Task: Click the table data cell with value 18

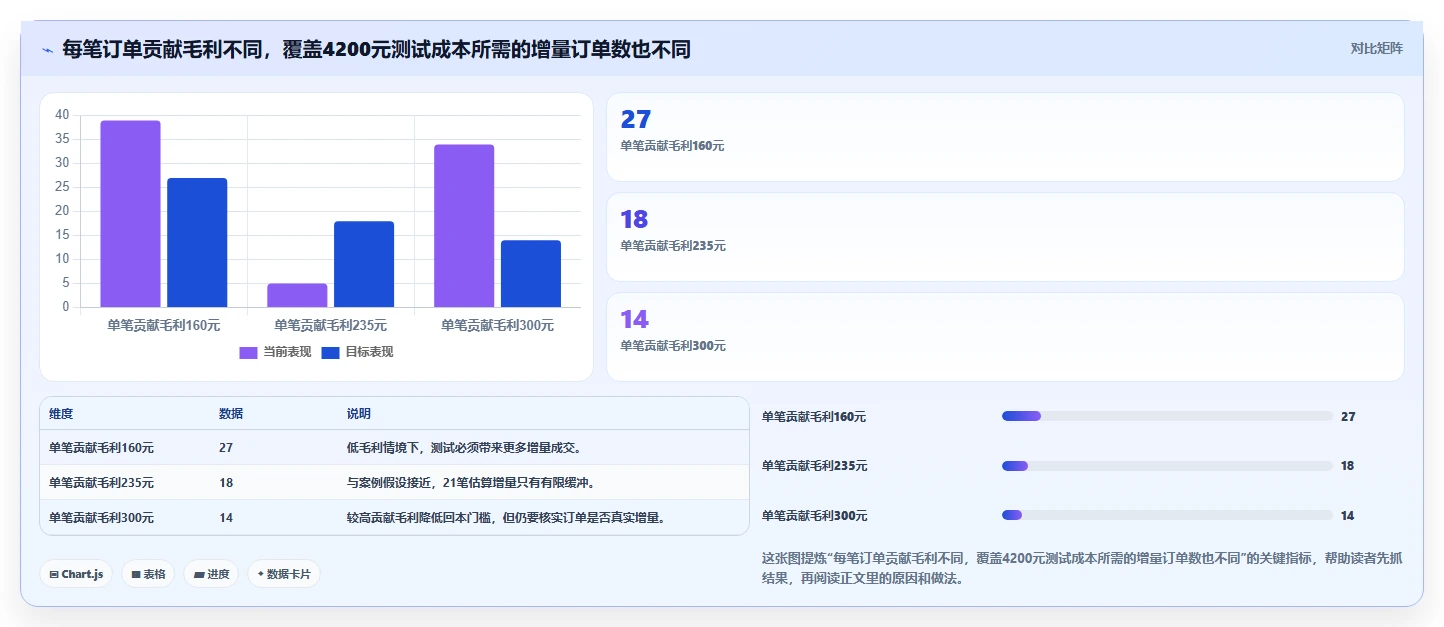Action: click(226, 482)
